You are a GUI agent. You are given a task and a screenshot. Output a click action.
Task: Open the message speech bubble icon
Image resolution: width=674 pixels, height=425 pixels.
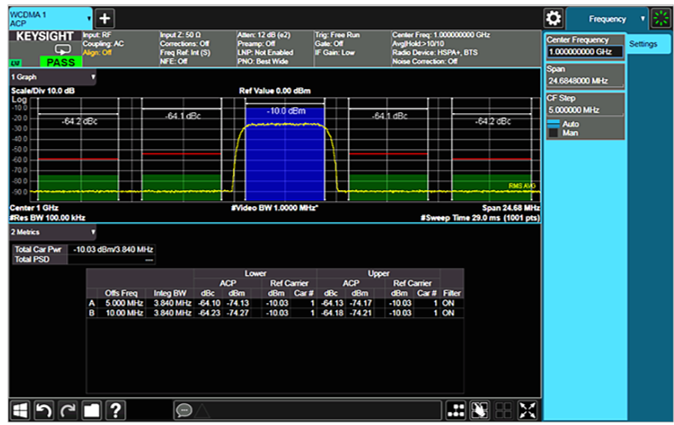(183, 410)
